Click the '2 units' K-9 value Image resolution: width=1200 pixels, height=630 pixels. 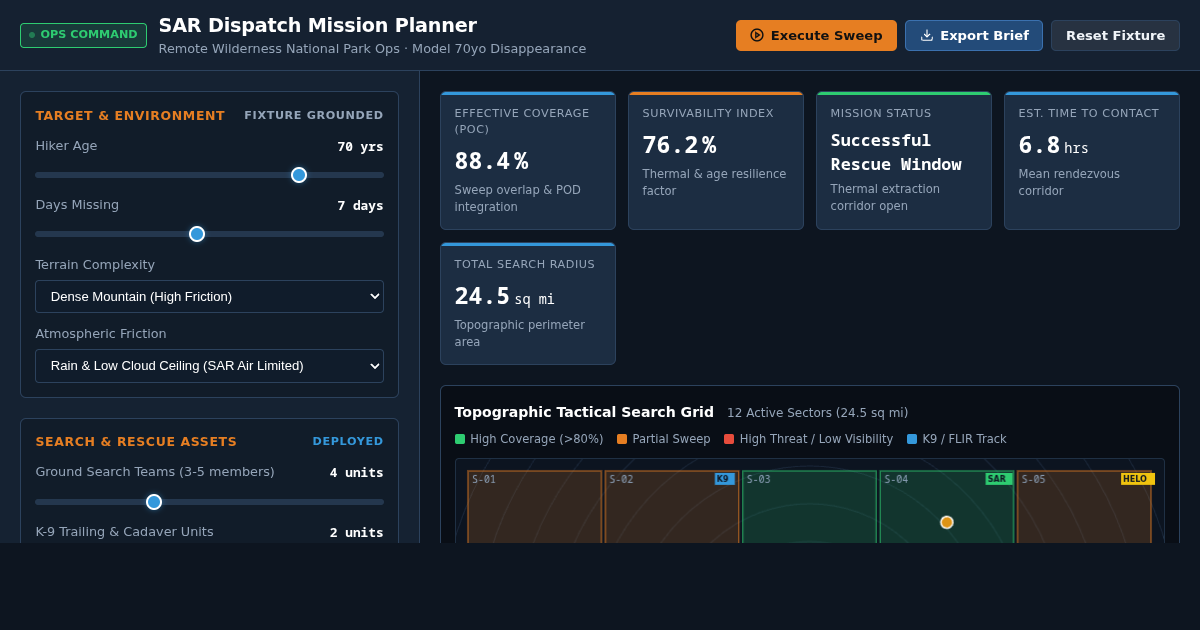click(357, 533)
